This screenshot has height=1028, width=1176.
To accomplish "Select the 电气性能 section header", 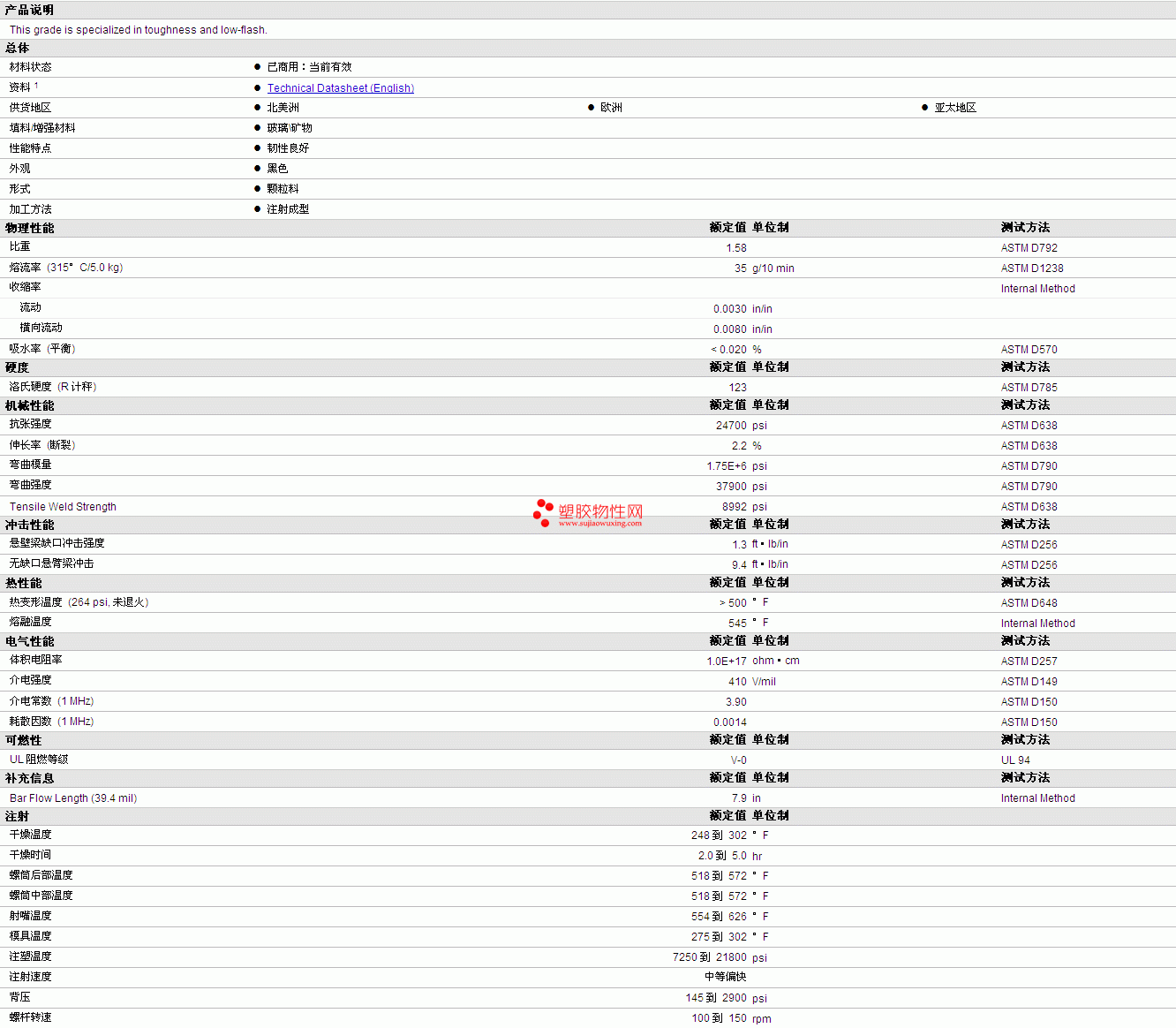I will pos(29,641).
